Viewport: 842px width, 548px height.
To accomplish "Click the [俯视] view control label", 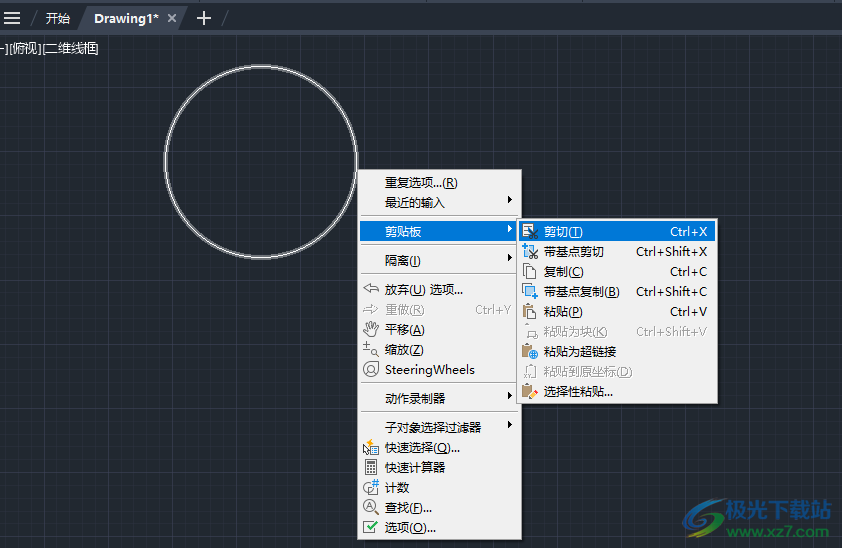I will coord(25,48).
